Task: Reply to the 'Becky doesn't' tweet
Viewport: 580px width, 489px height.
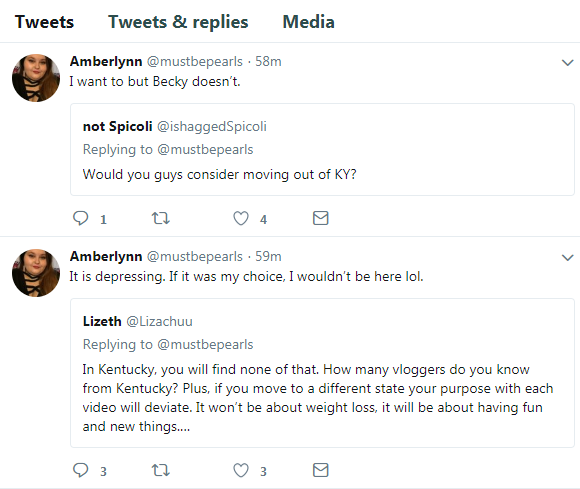Action: pos(80,218)
